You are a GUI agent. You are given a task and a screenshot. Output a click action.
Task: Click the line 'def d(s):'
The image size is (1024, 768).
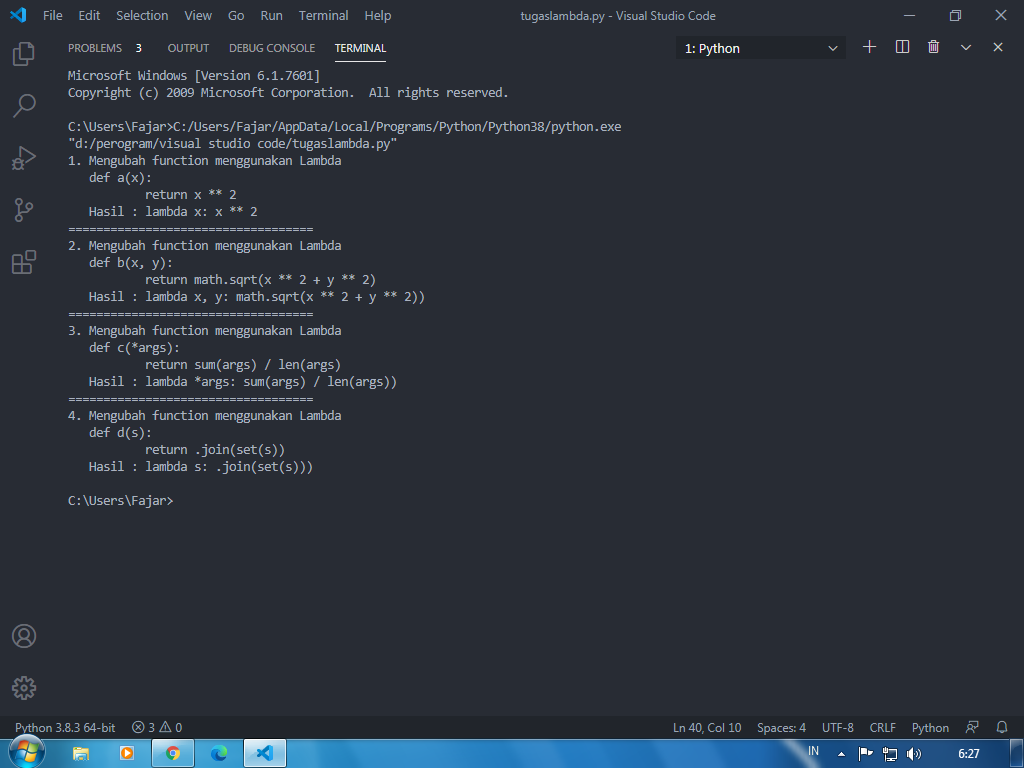[x=120, y=432]
